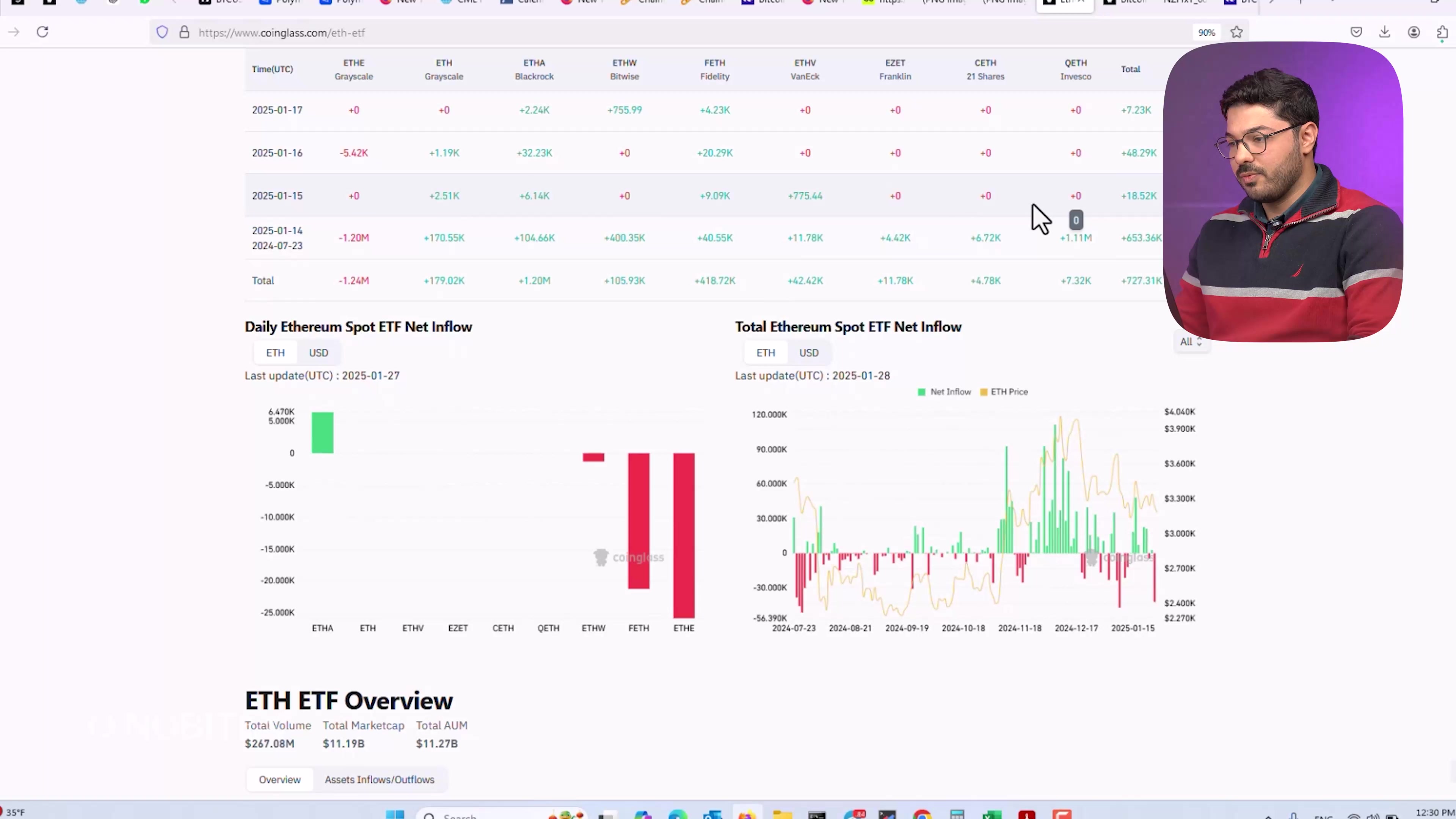
Task: Click the browser forward arrow
Action: click(14, 32)
